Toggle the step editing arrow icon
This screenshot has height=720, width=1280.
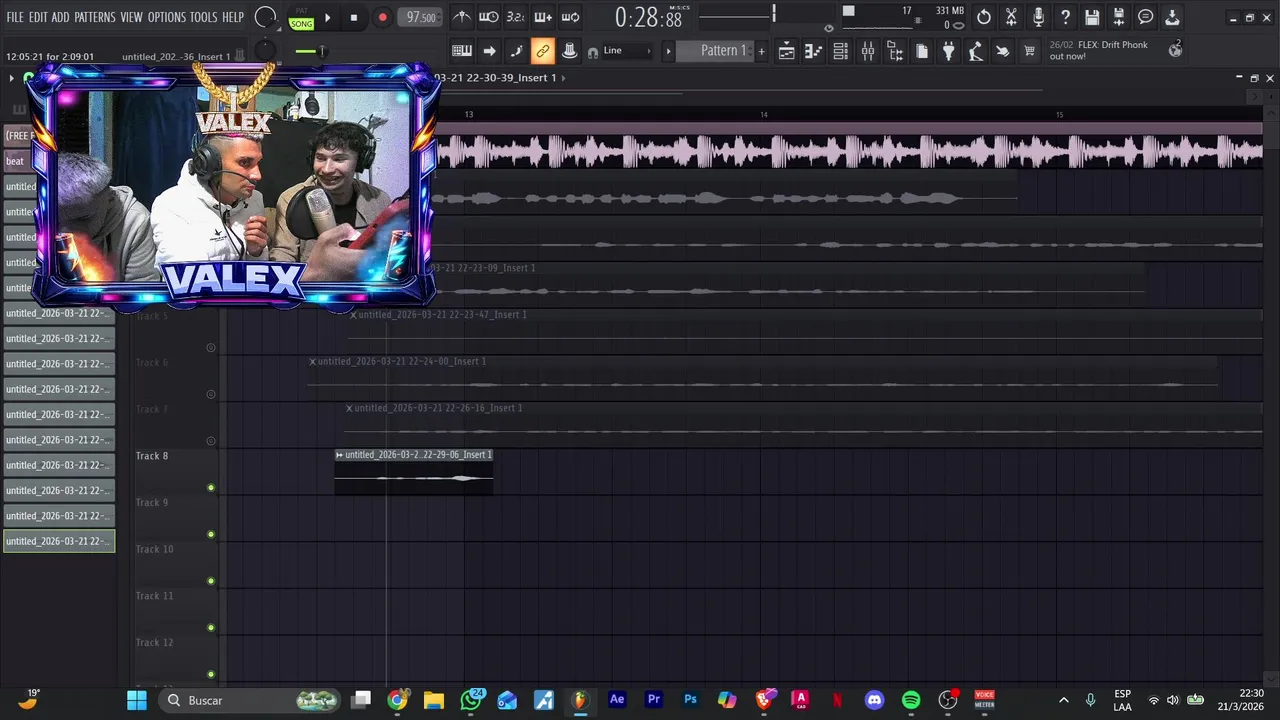pyautogui.click(x=489, y=51)
